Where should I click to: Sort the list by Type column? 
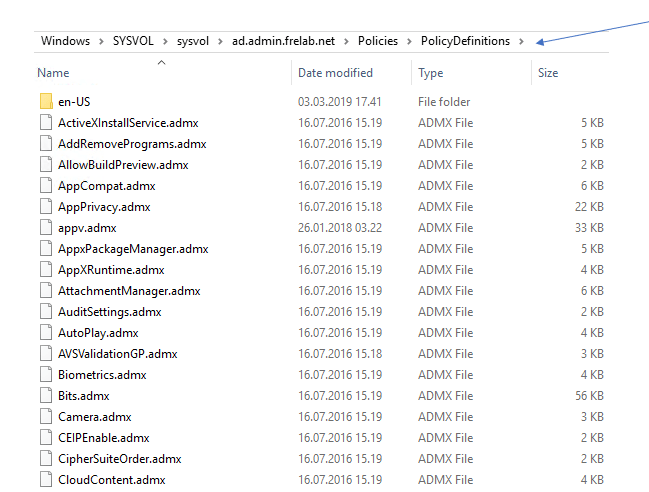click(x=431, y=73)
